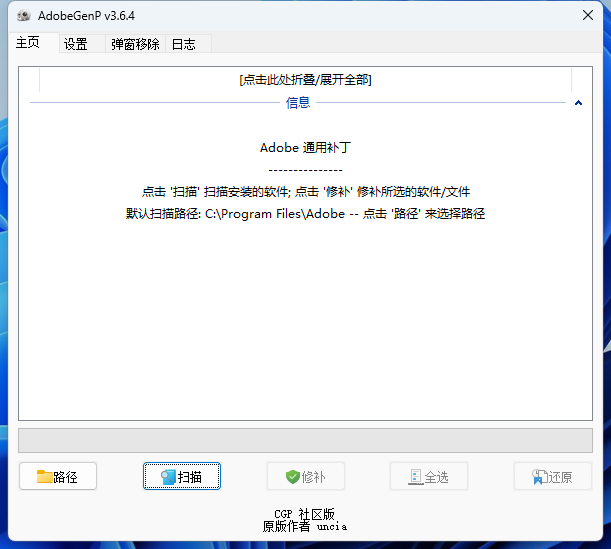
Task: Click [点击此处折叠/展开全部] header
Action: pos(305,79)
